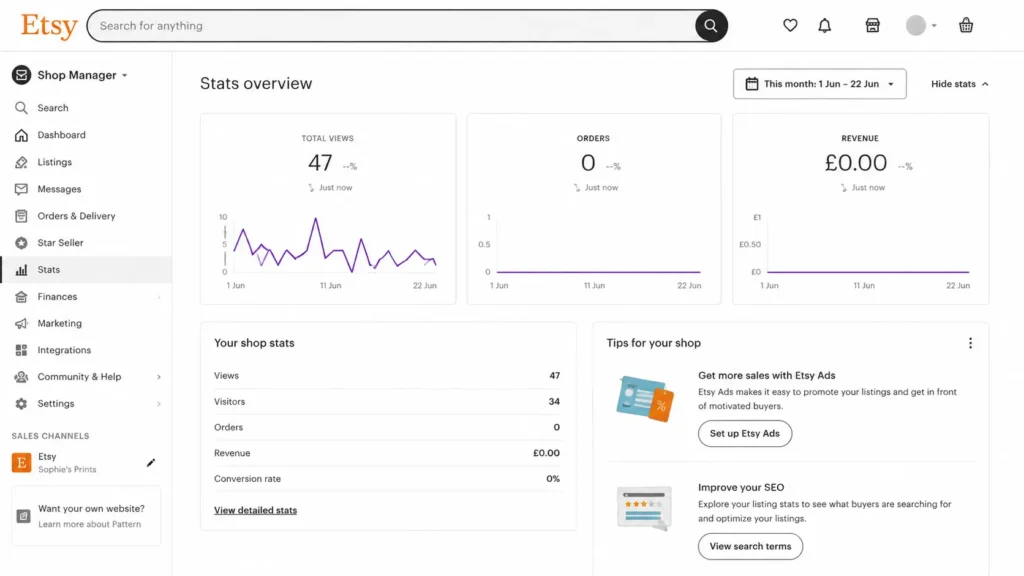
Task: Click the Visitors value 34
Action: tap(554, 402)
